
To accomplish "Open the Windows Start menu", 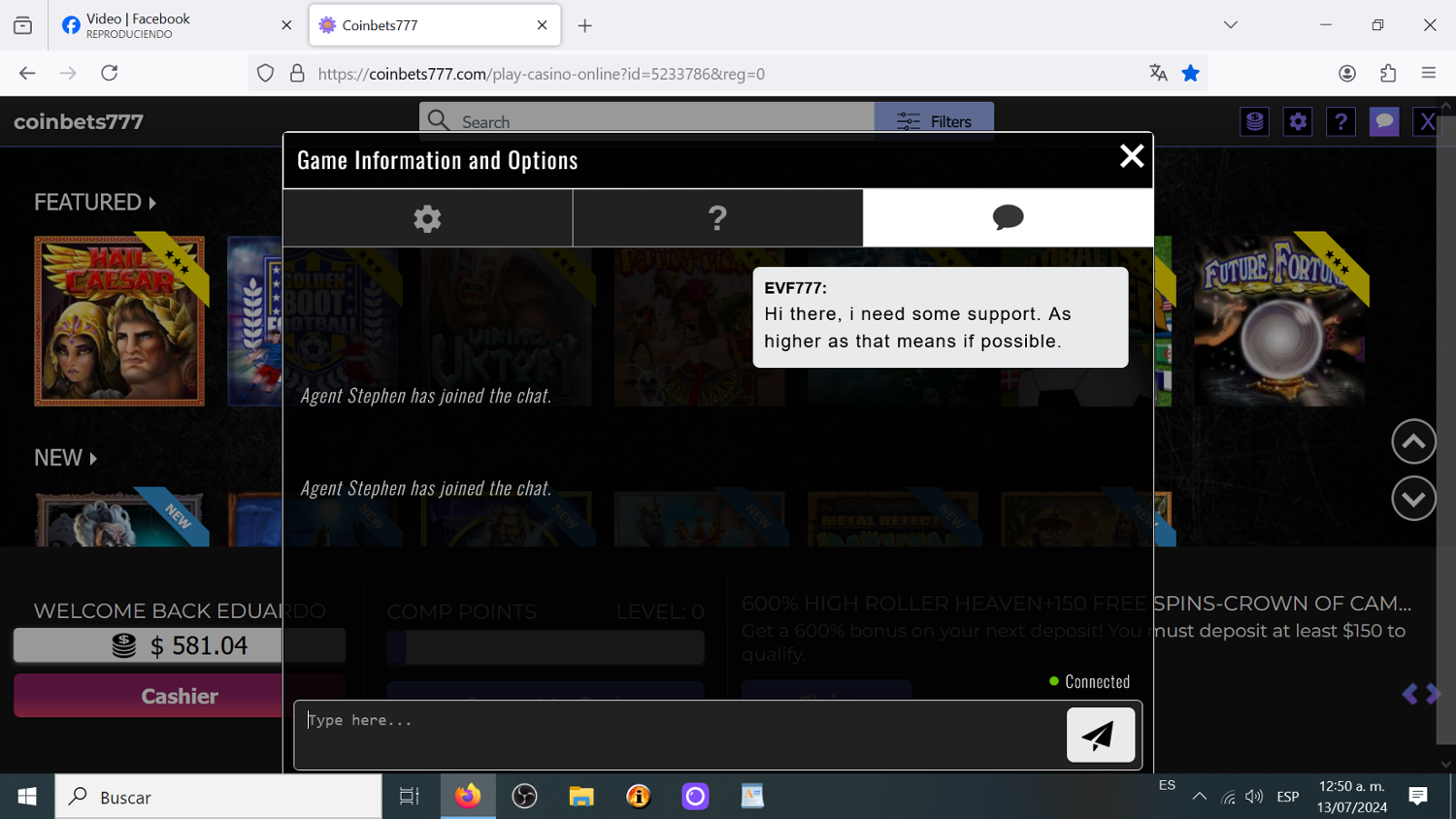I will [x=27, y=797].
